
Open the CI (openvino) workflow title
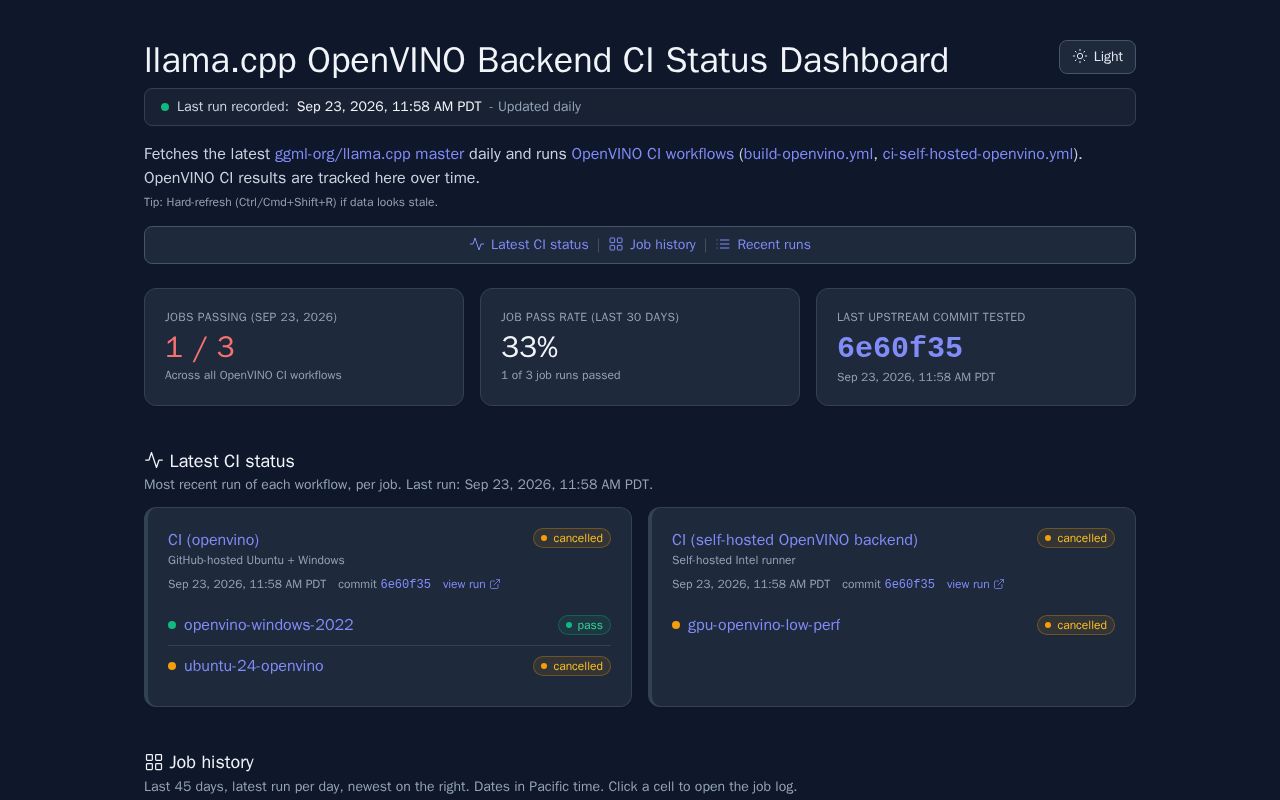pos(213,540)
